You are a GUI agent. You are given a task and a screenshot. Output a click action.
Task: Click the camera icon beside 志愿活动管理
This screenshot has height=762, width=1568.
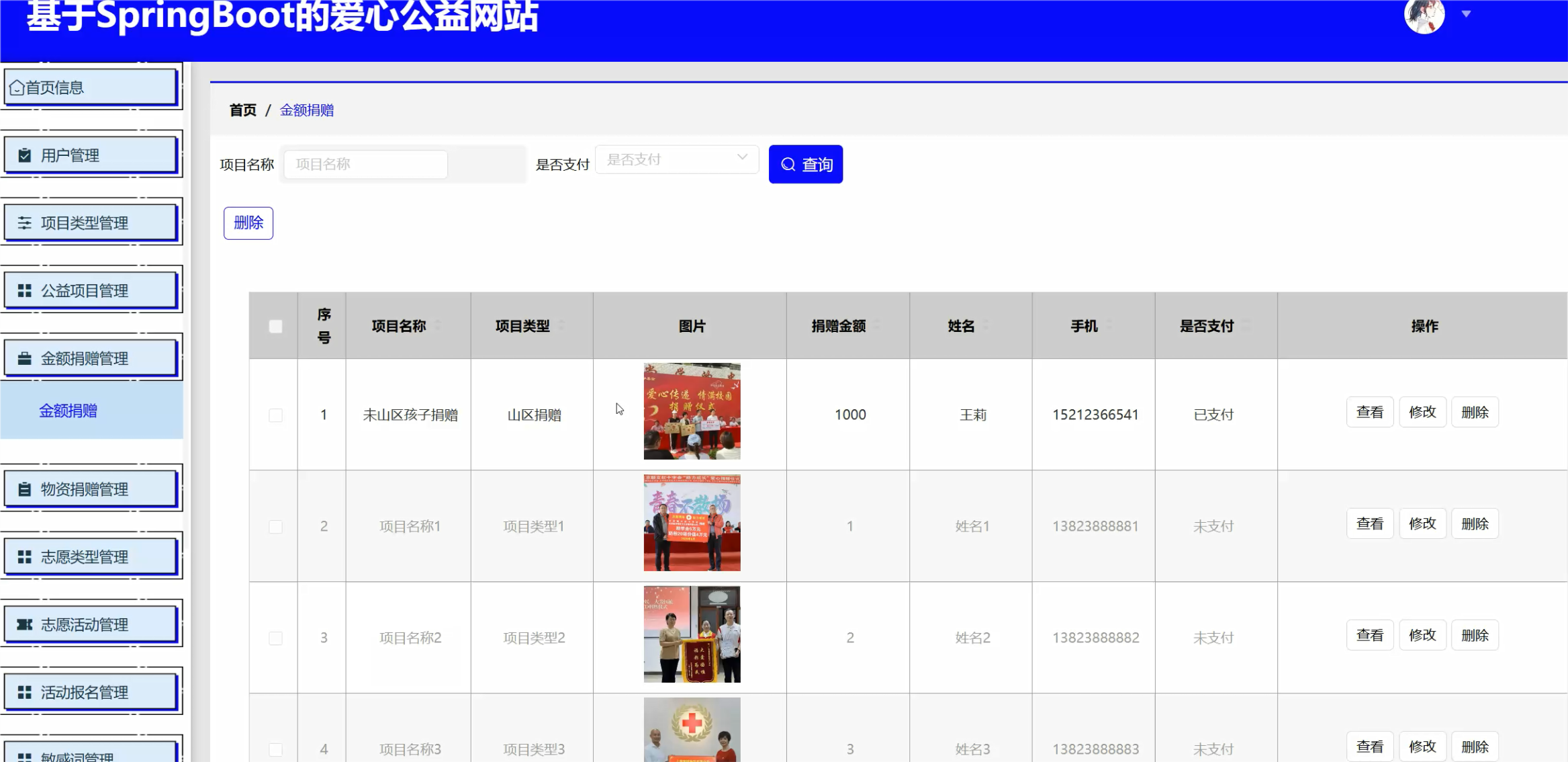pyautogui.click(x=25, y=625)
